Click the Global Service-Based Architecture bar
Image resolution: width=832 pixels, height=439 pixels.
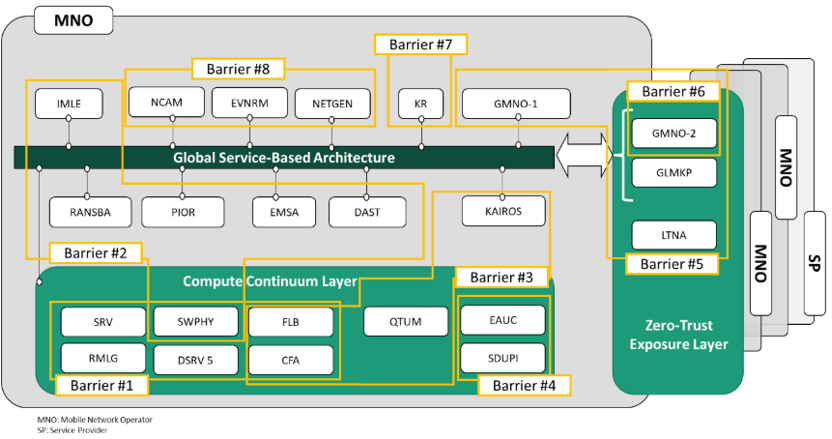click(283, 158)
